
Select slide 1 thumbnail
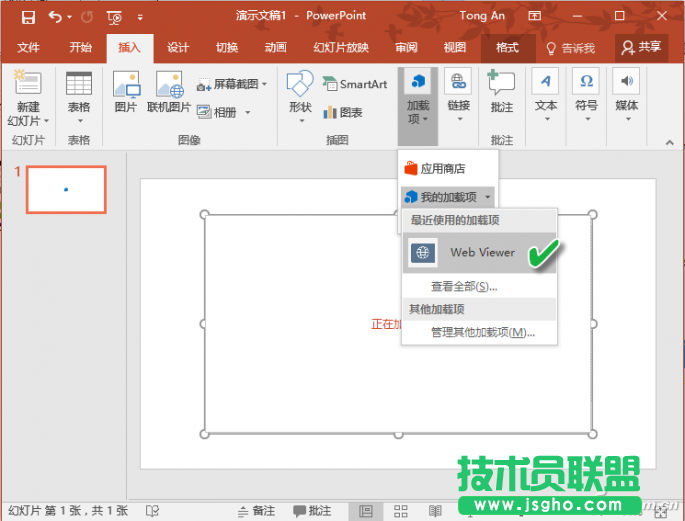pyautogui.click(x=66, y=189)
